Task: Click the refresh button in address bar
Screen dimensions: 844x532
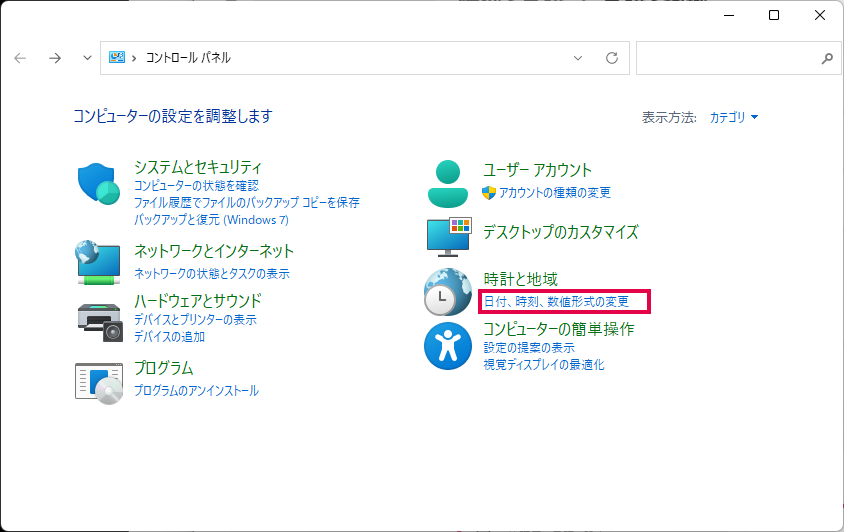Action: tap(612, 58)
